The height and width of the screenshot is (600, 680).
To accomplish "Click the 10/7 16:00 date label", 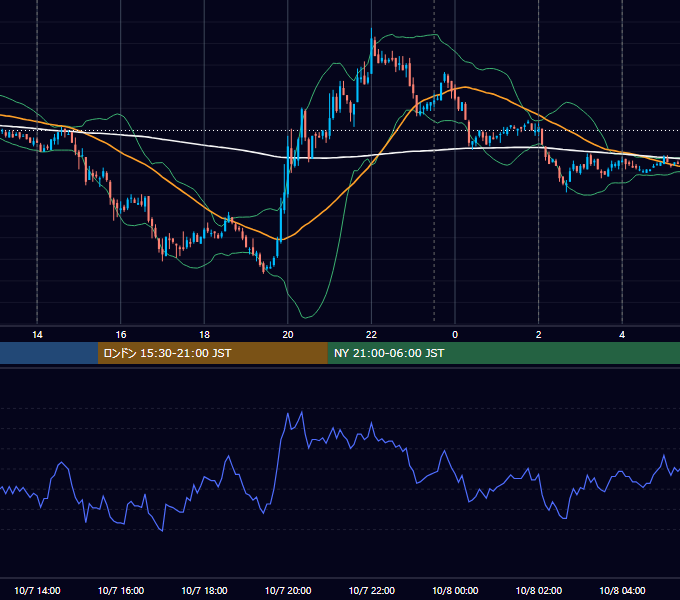I will pos(121,590).
